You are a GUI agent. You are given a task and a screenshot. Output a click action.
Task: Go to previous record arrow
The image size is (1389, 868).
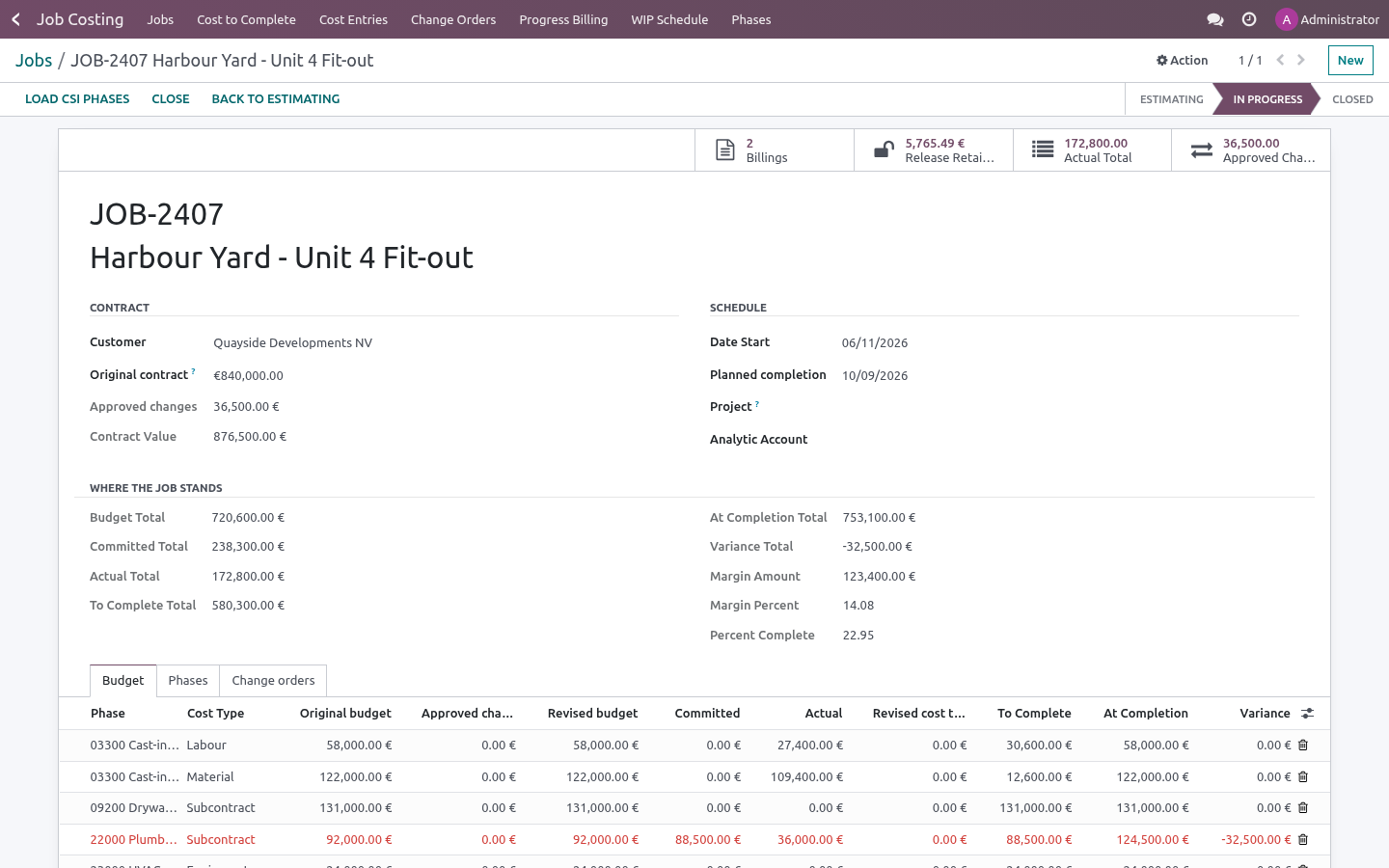point(1280,60)
